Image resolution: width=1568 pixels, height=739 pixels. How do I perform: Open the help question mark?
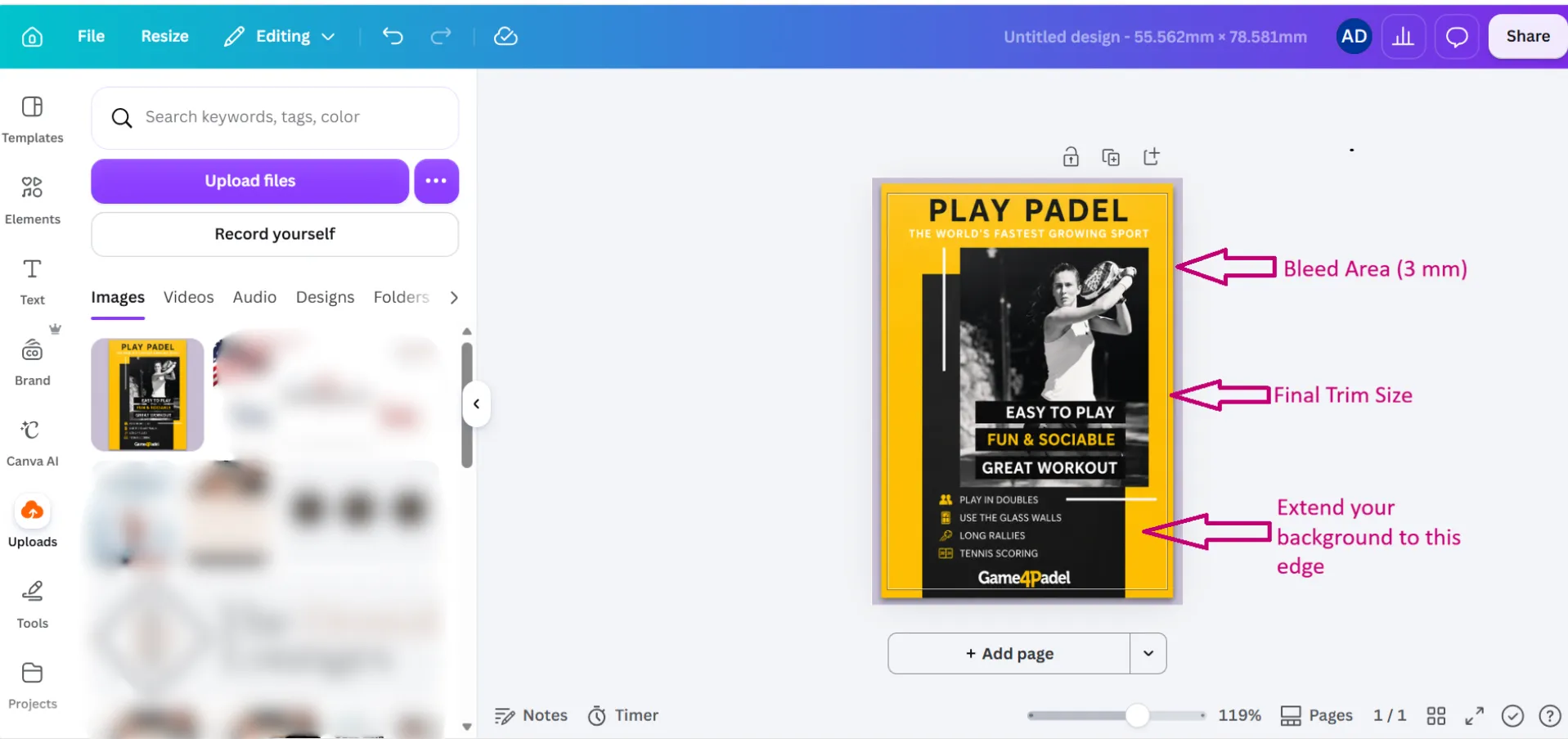point(1550,716)
